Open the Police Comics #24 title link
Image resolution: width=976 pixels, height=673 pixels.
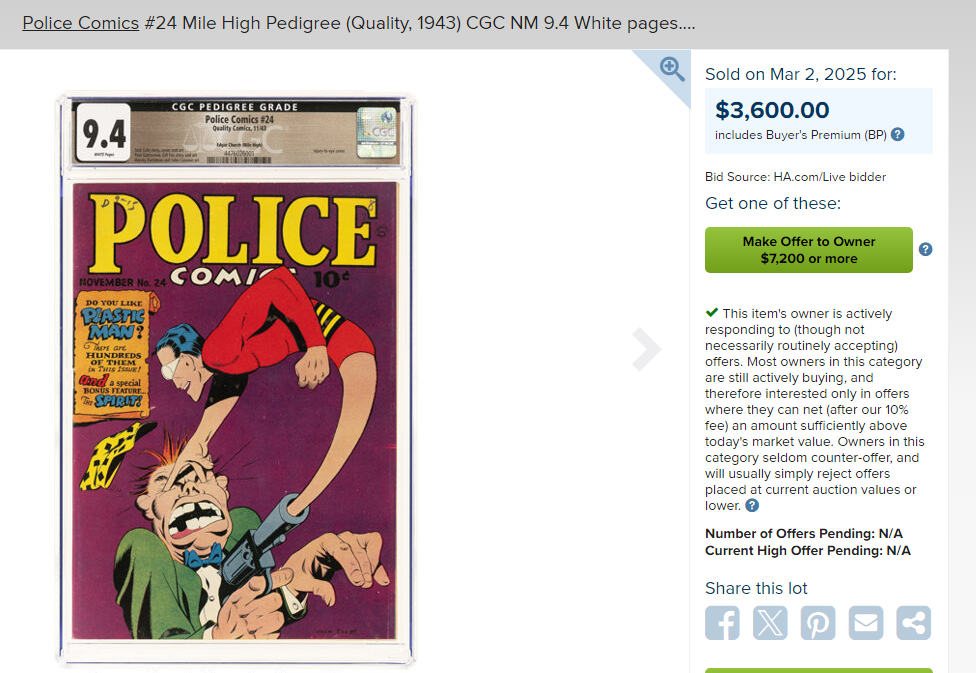point(80,23)
